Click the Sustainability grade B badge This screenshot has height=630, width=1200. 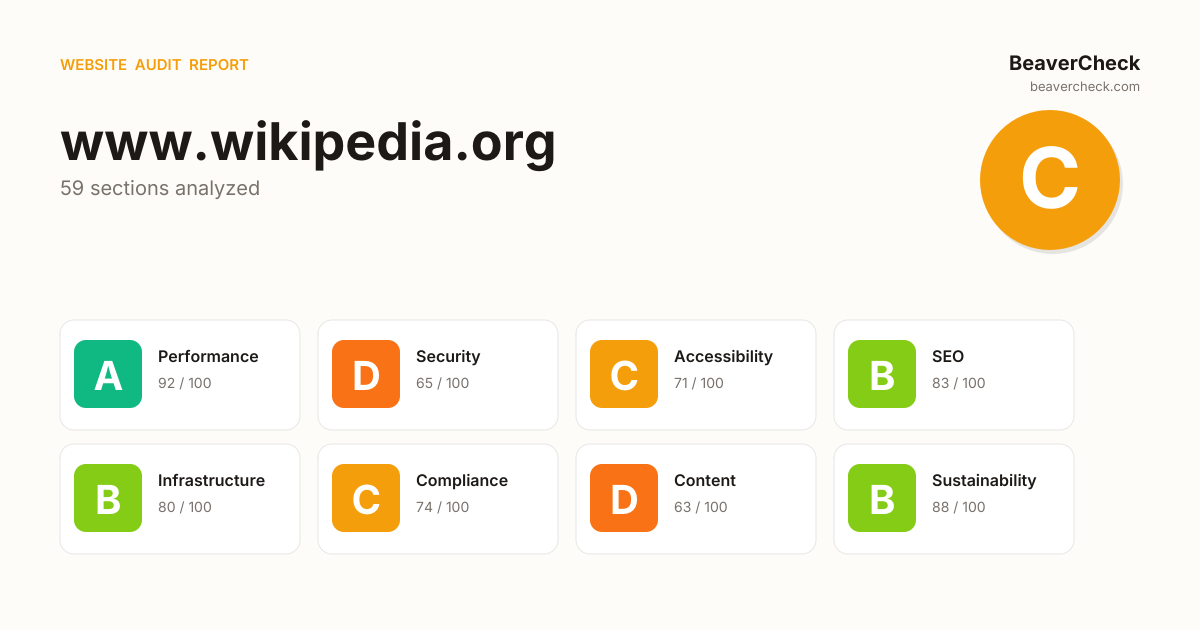point(882,498)
